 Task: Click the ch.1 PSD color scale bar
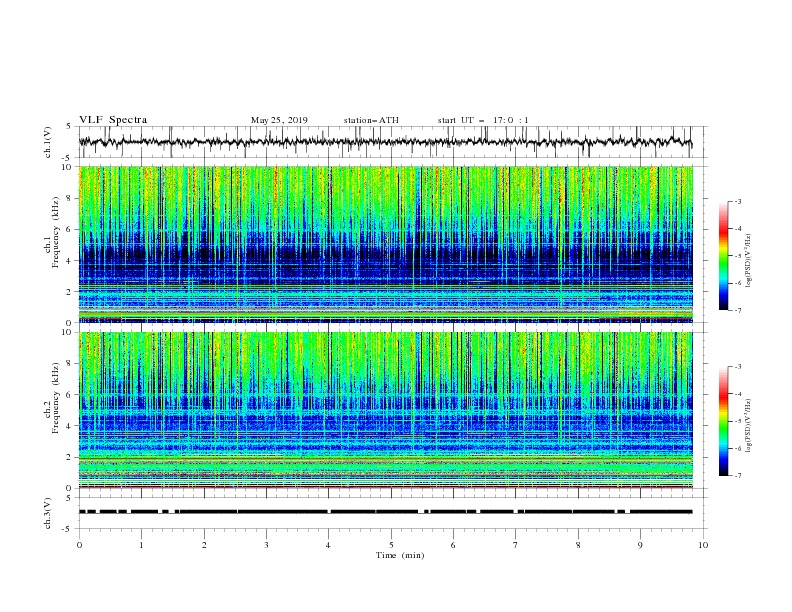[723, 256]
